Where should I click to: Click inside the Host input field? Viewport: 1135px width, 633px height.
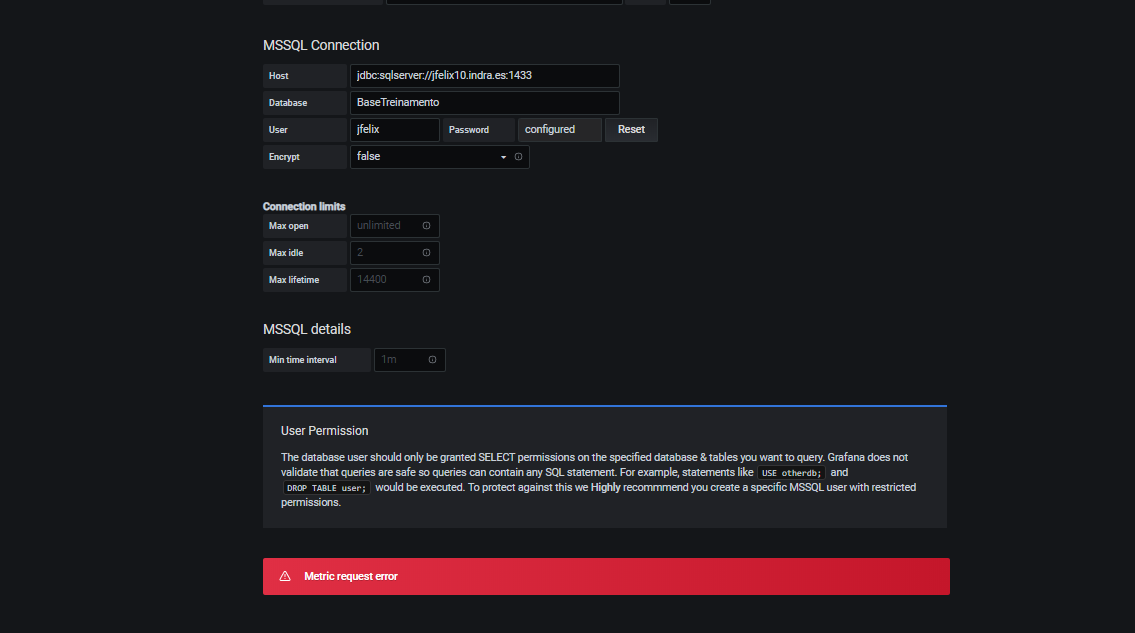click(x=484, y=75)
